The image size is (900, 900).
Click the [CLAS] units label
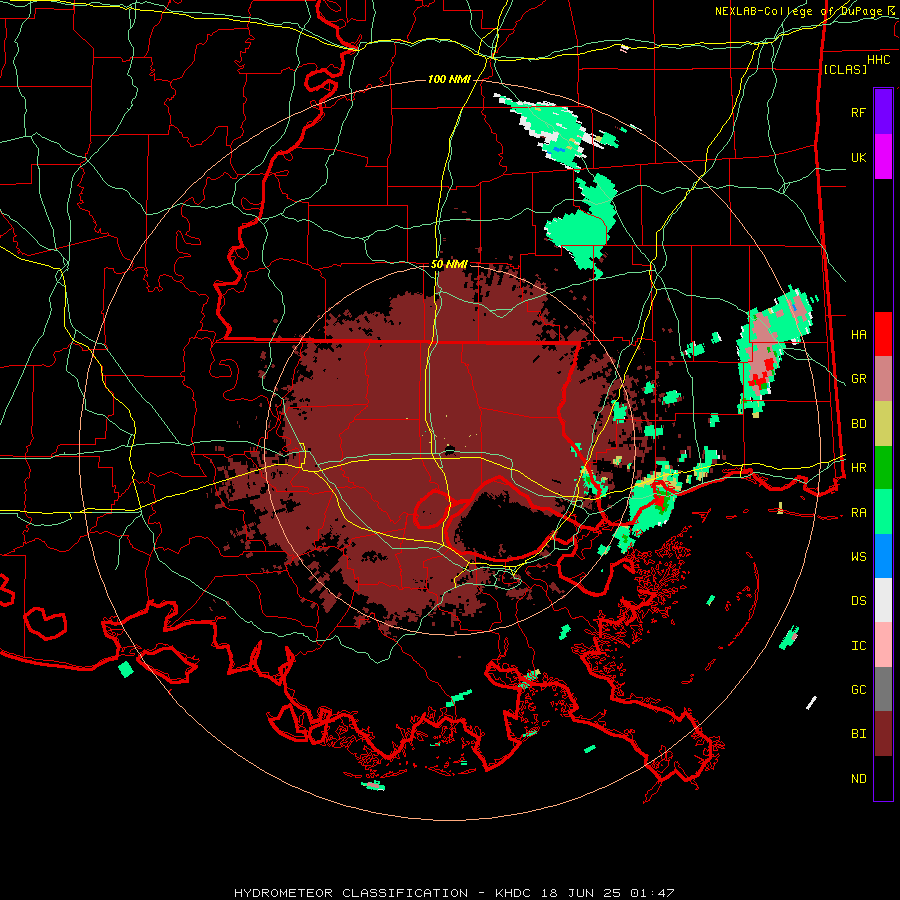tap(845, 70)
